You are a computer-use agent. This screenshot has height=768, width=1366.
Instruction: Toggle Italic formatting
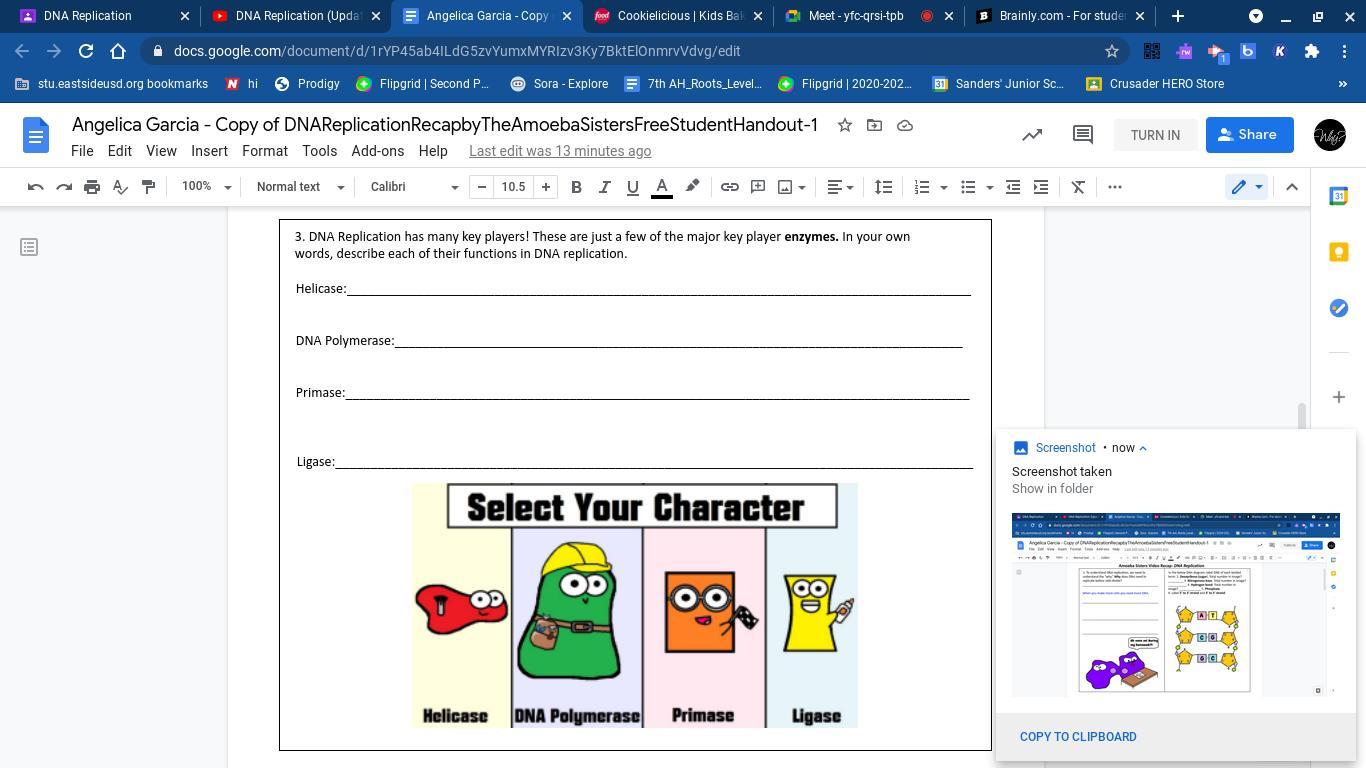point(604,187)
